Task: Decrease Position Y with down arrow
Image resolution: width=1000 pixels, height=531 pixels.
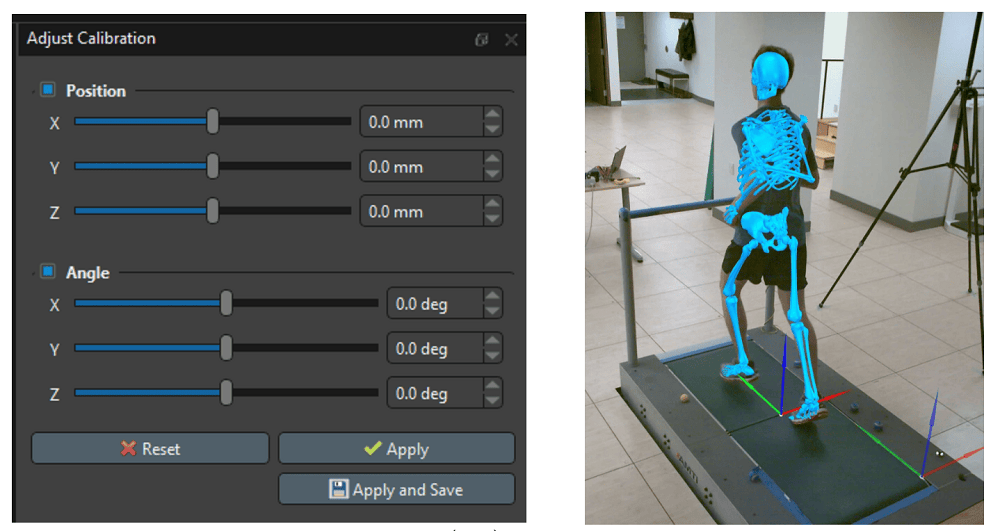Action: [492, 173]
